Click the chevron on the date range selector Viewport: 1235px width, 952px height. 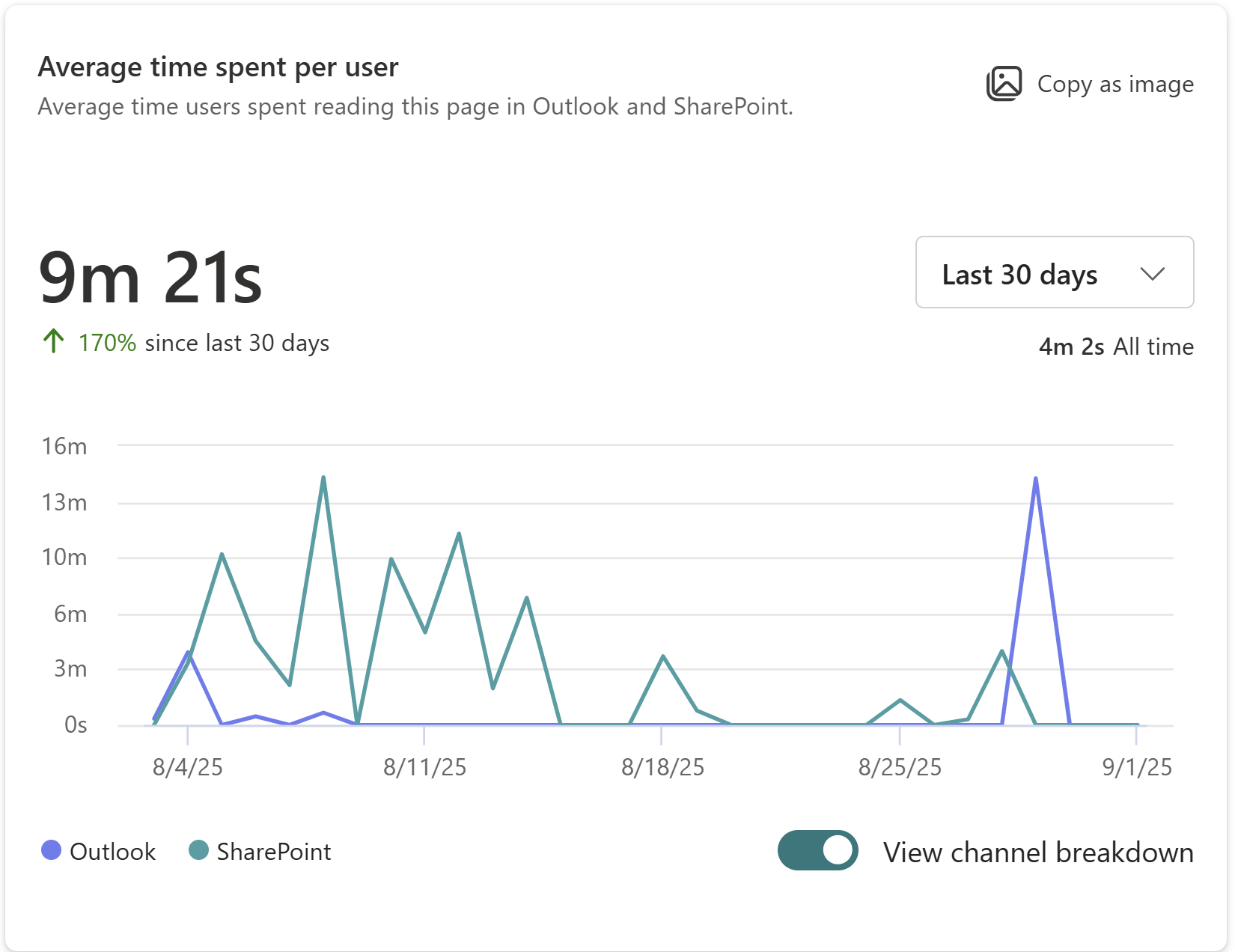tap(1152, 272)
